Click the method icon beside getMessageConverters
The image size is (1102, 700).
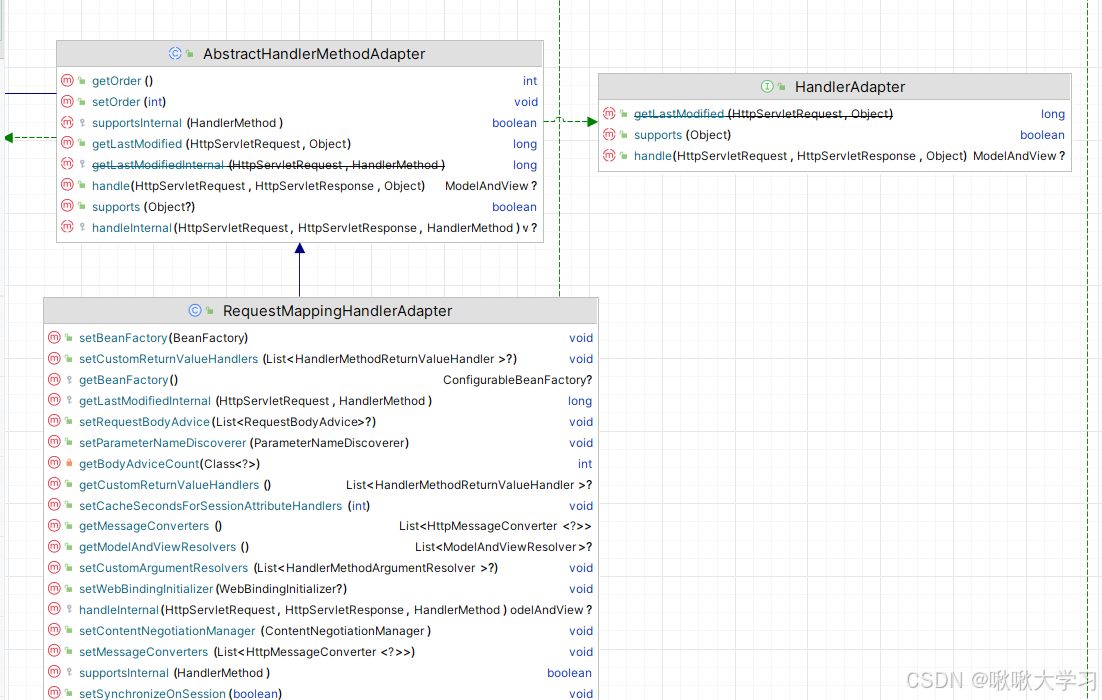coord(54,526)
